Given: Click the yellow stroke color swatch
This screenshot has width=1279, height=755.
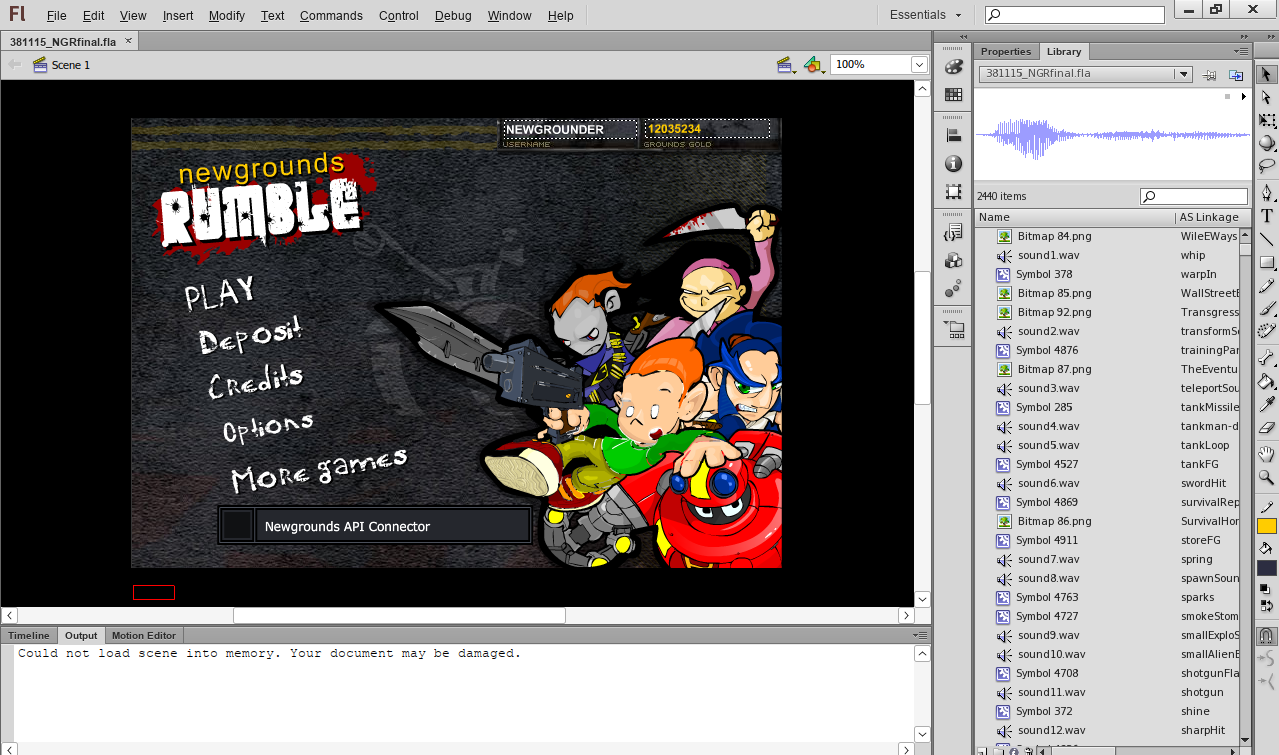Looking at the screenshot, I should (1266, 526).
